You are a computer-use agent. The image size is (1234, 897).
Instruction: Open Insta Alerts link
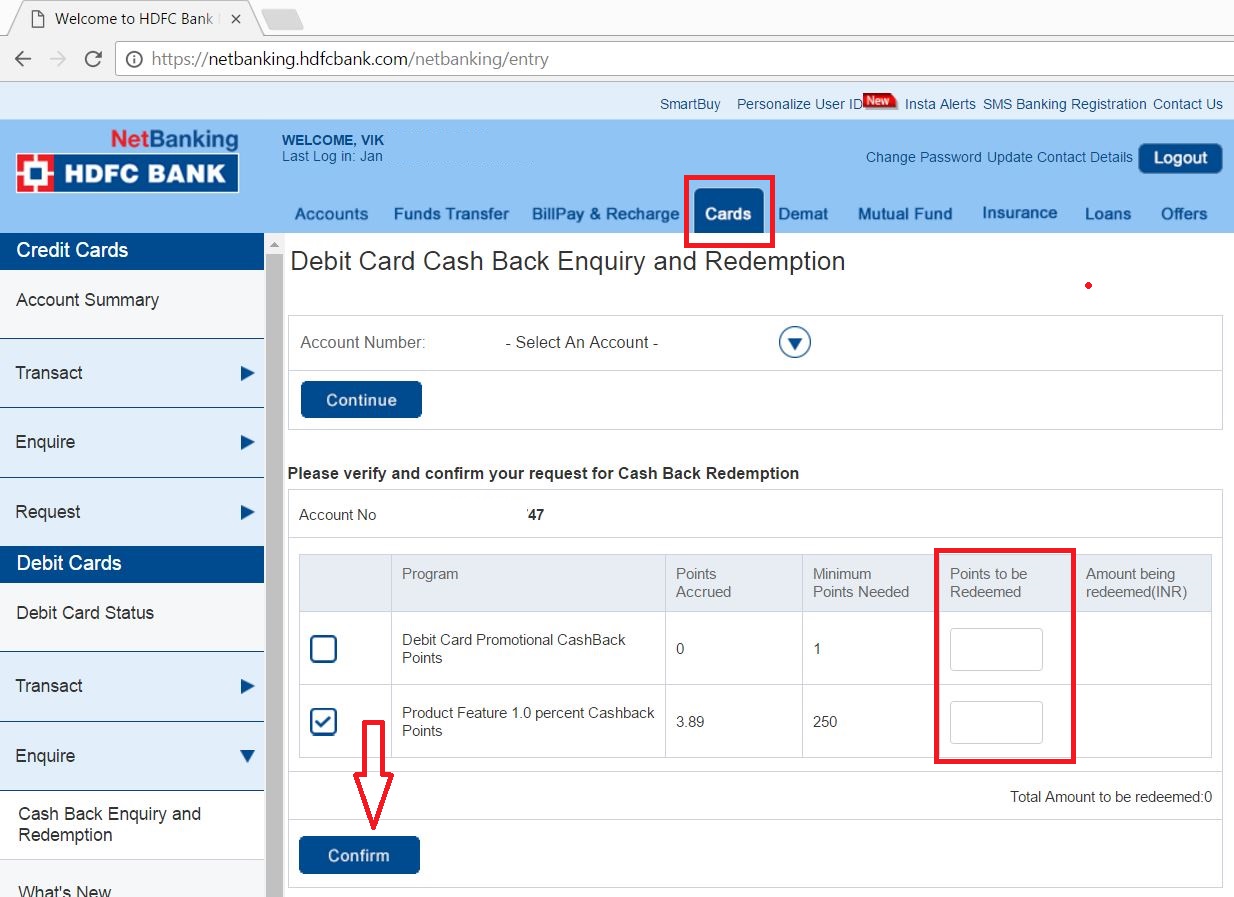(x=940, y=104)
